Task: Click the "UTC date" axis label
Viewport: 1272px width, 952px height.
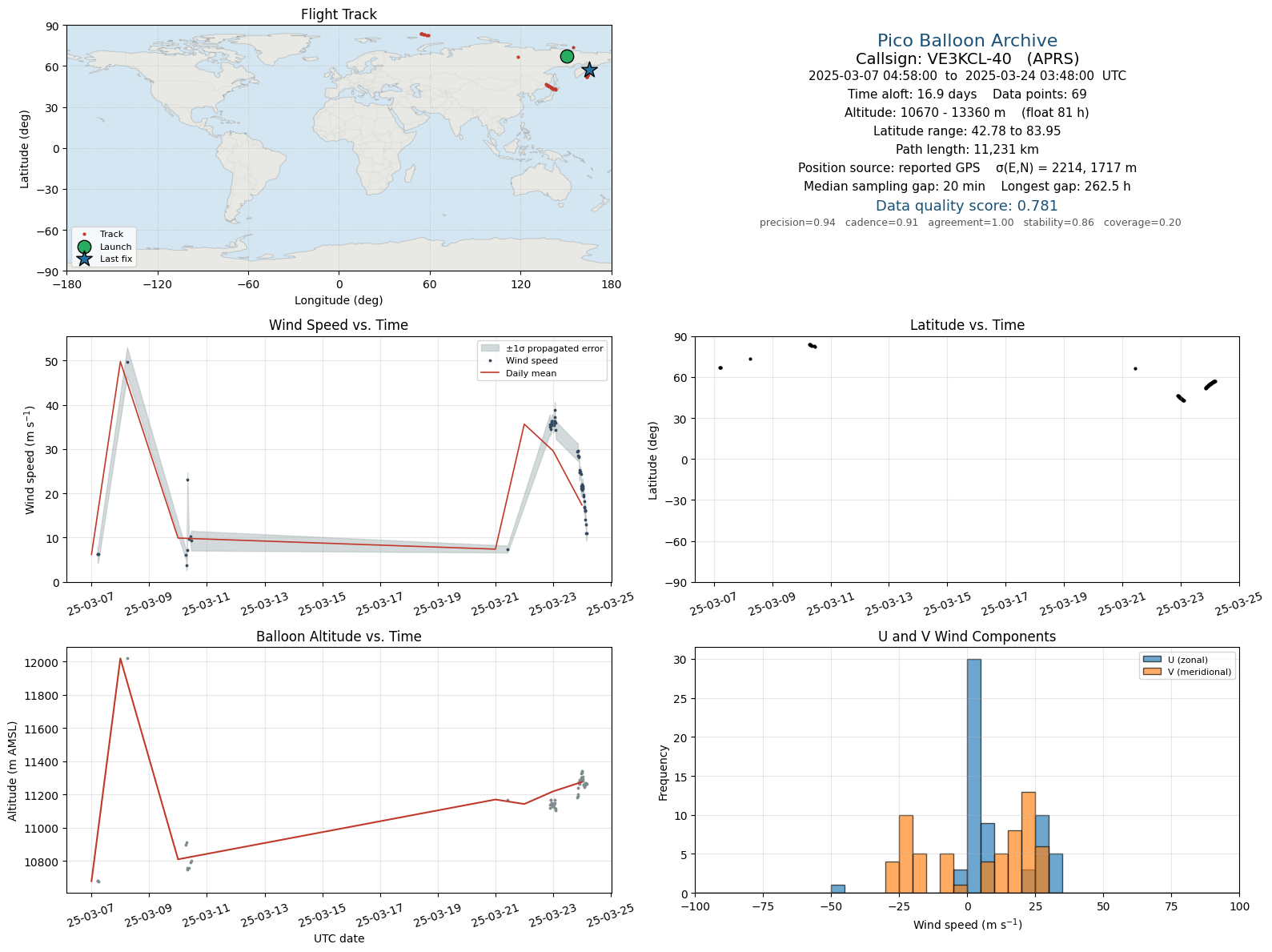Action: click(x=339, y=938)
